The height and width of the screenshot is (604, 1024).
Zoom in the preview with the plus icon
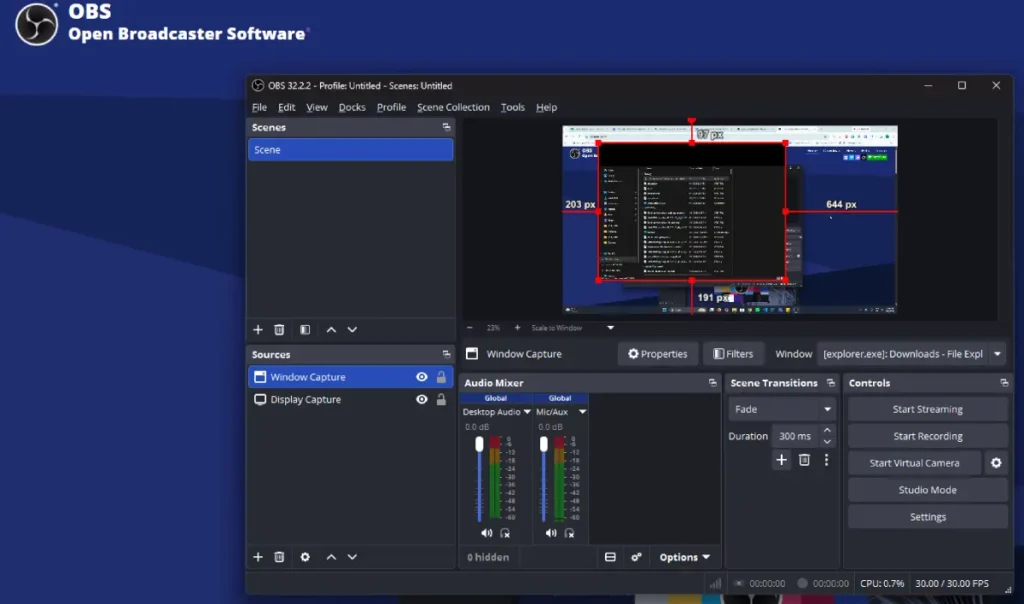point(517,328)
